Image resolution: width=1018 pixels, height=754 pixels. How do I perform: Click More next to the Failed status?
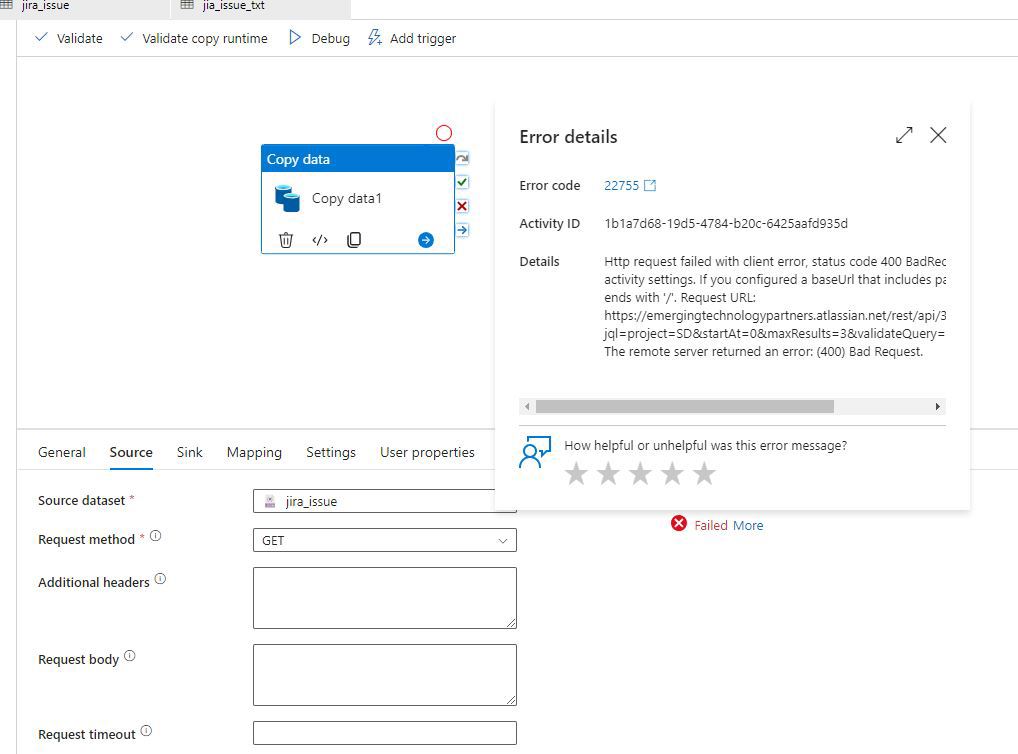point(749,525)
